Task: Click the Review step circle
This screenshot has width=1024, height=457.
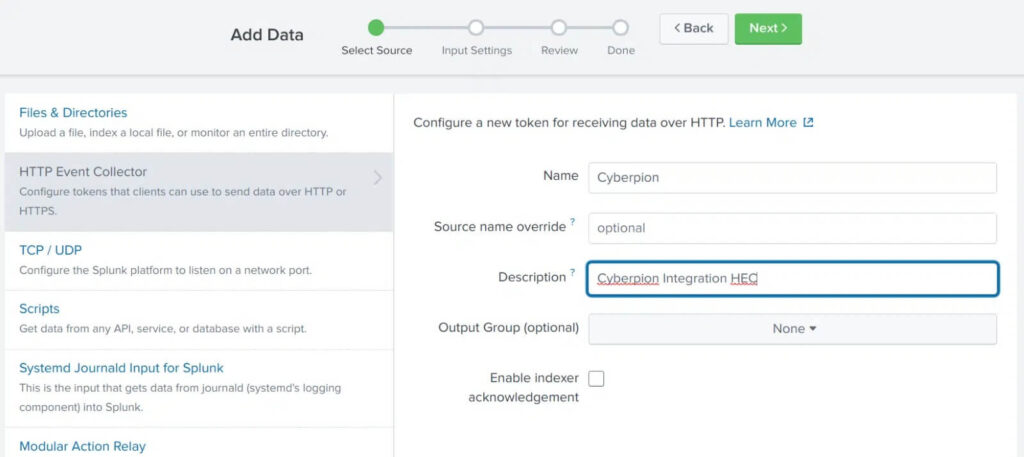Action: click(558, 27)
